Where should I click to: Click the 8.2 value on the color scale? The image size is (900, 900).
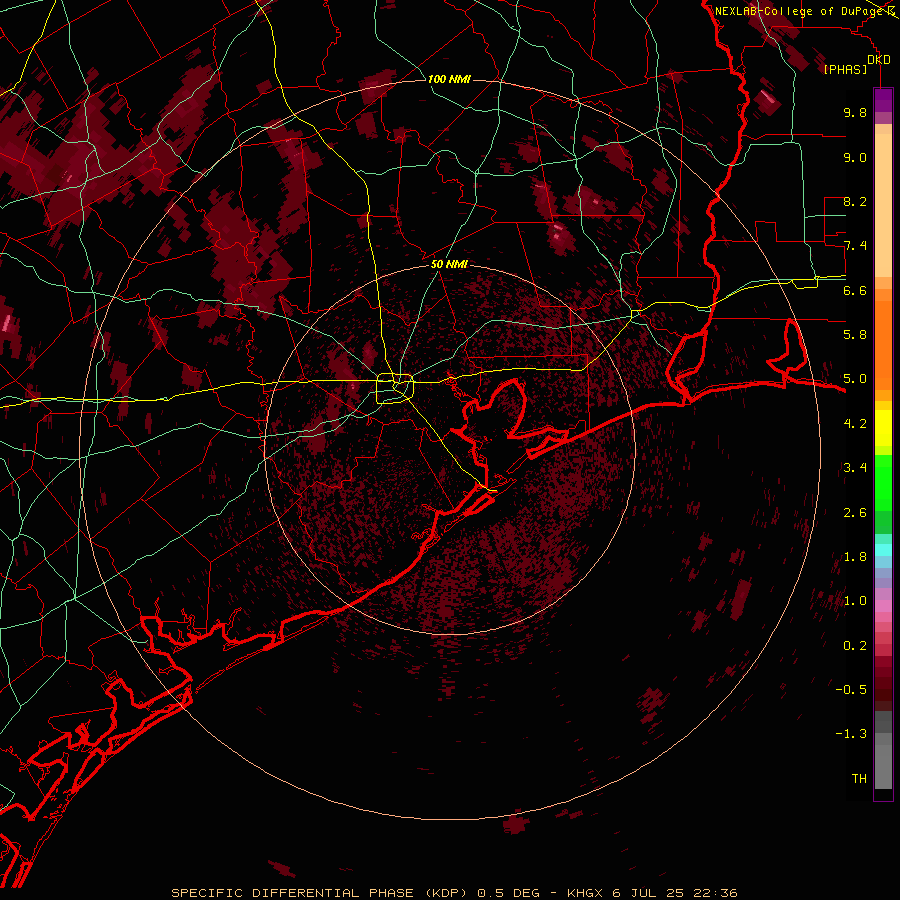[x=855, y=201]
